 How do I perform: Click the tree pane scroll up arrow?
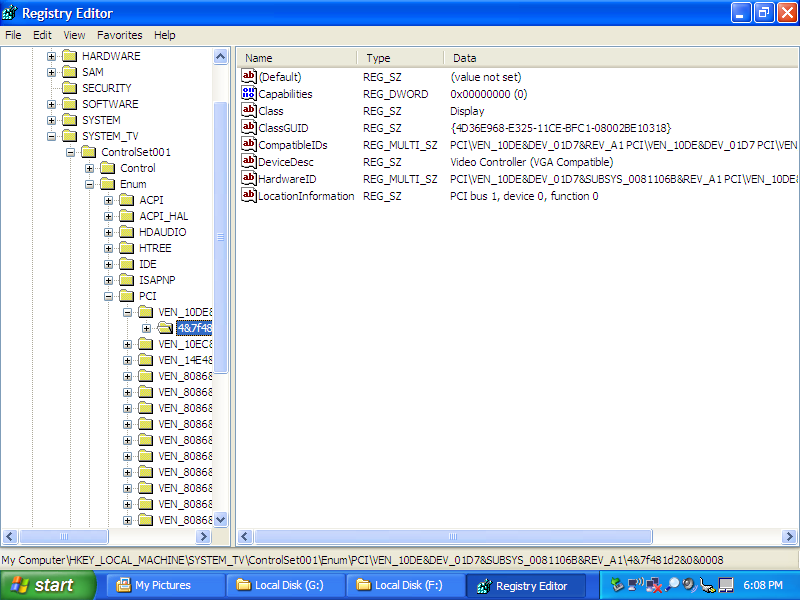(x=220, y=56)
